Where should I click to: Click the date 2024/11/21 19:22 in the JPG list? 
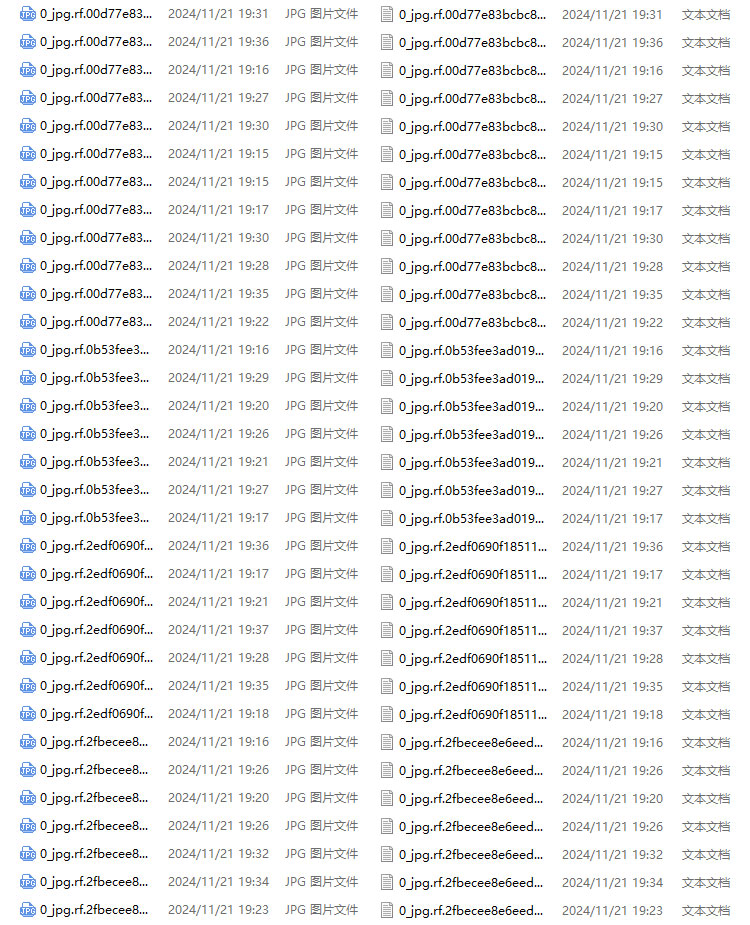tap(218, 322)
